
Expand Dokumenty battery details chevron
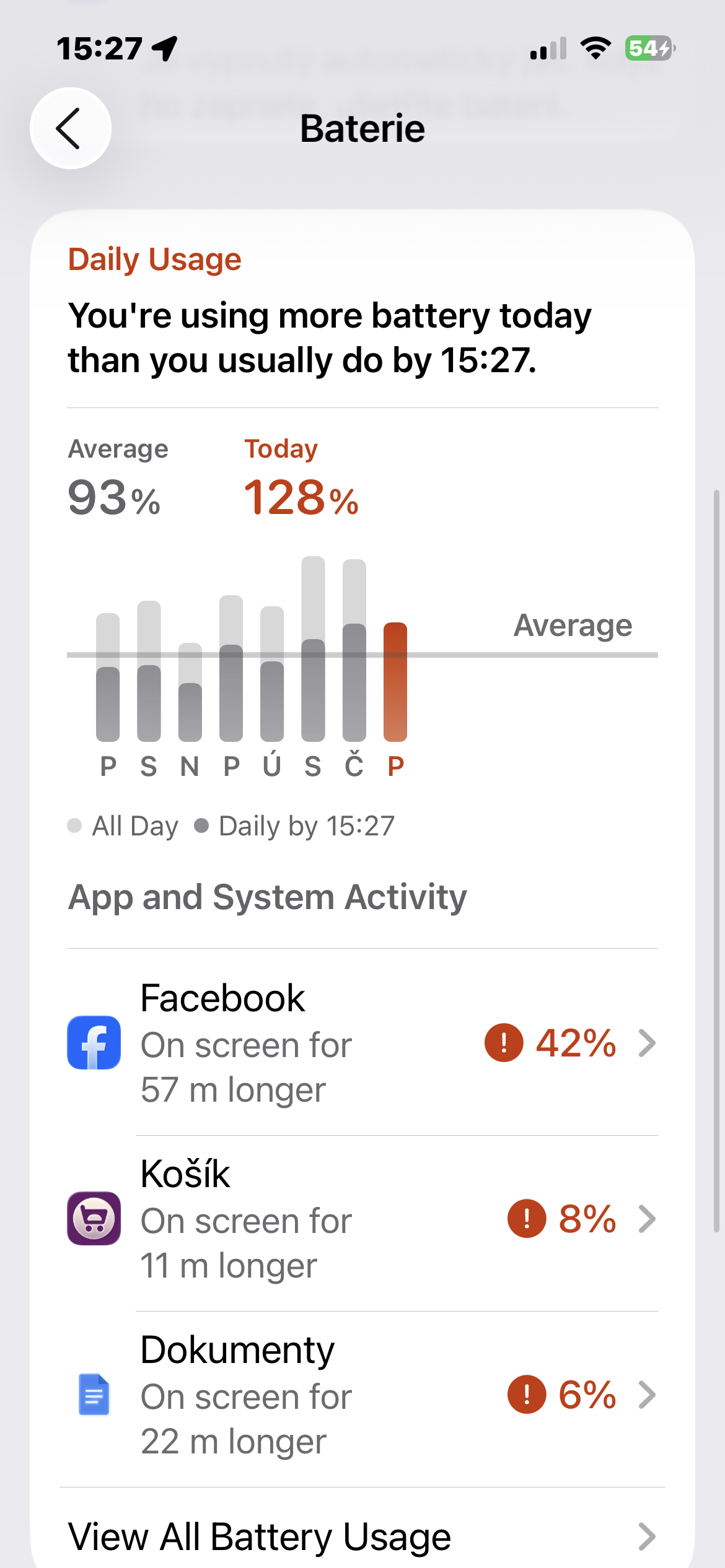647,1394
